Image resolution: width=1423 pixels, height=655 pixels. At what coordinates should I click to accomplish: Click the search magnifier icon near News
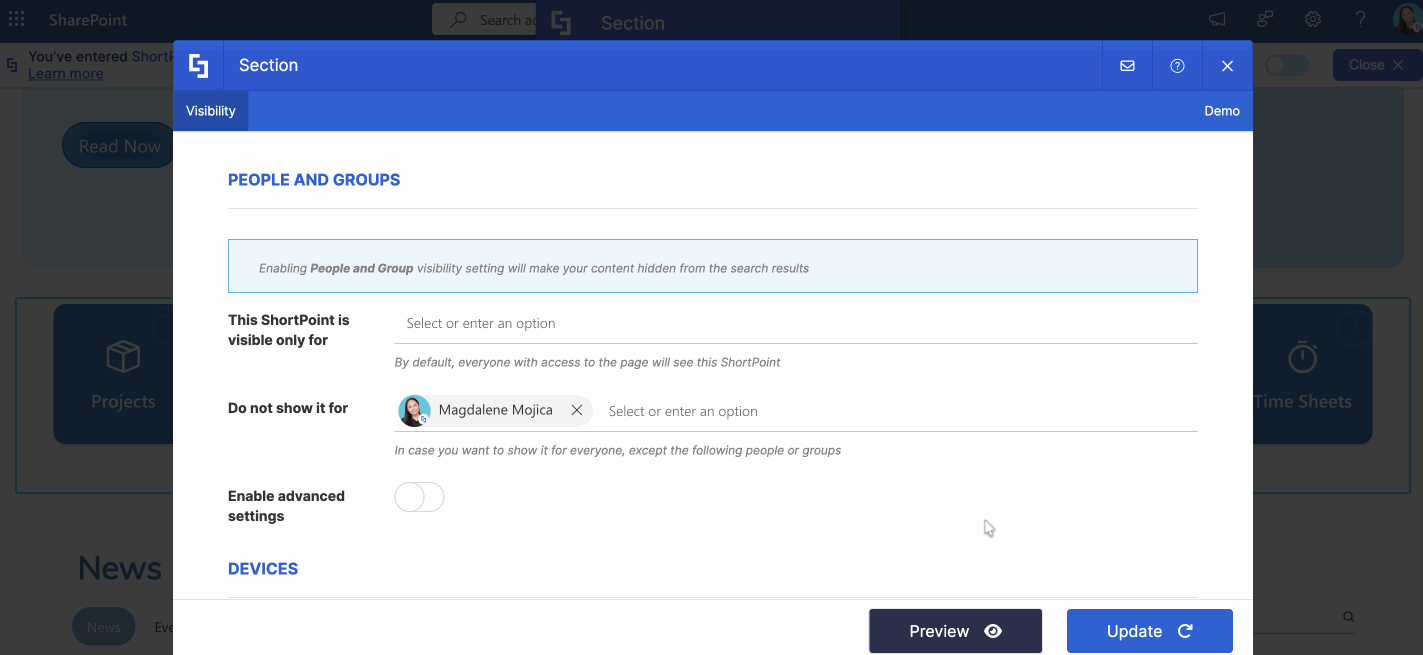coord(1347,616)
